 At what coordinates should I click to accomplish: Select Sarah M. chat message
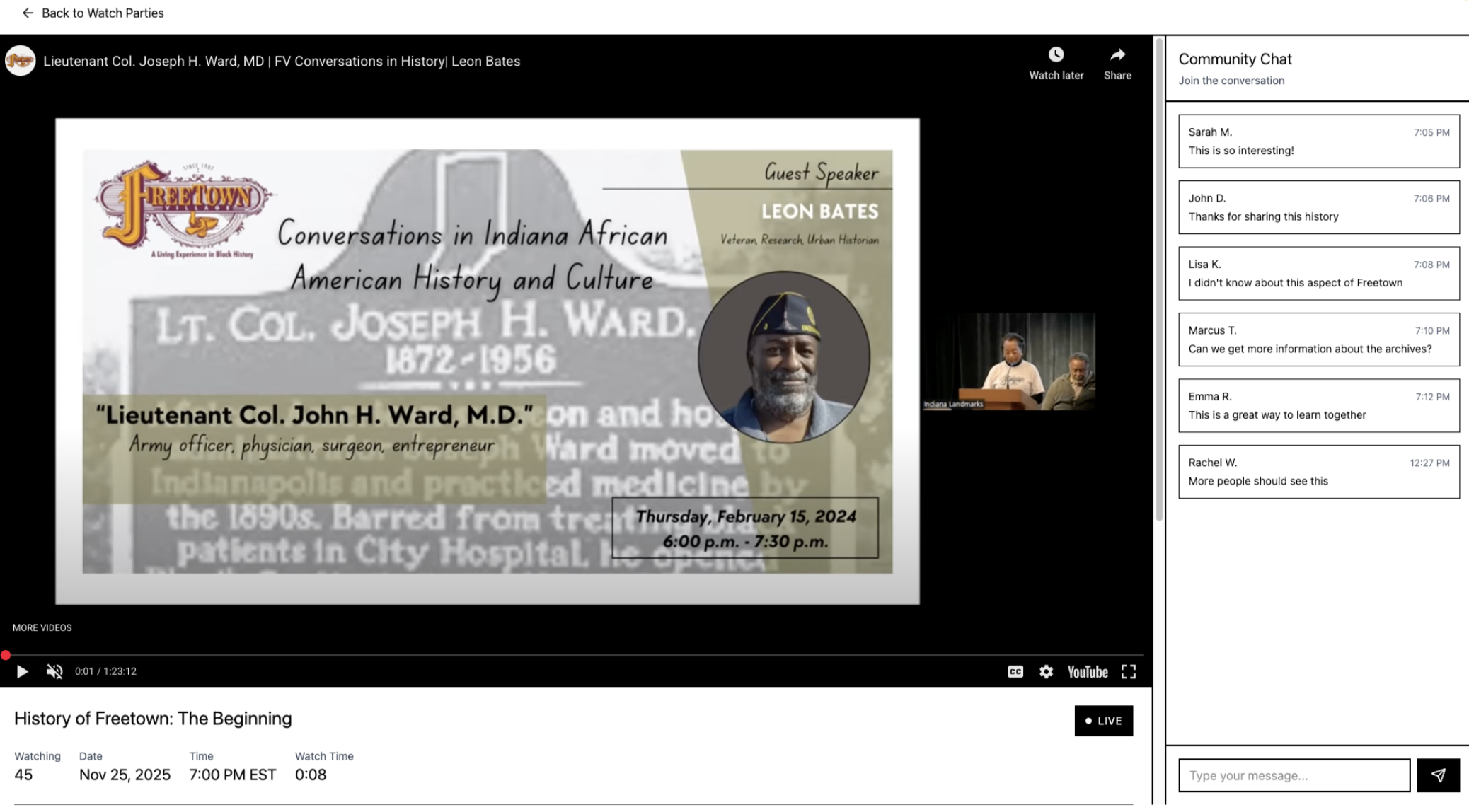tap(1318, 141)
